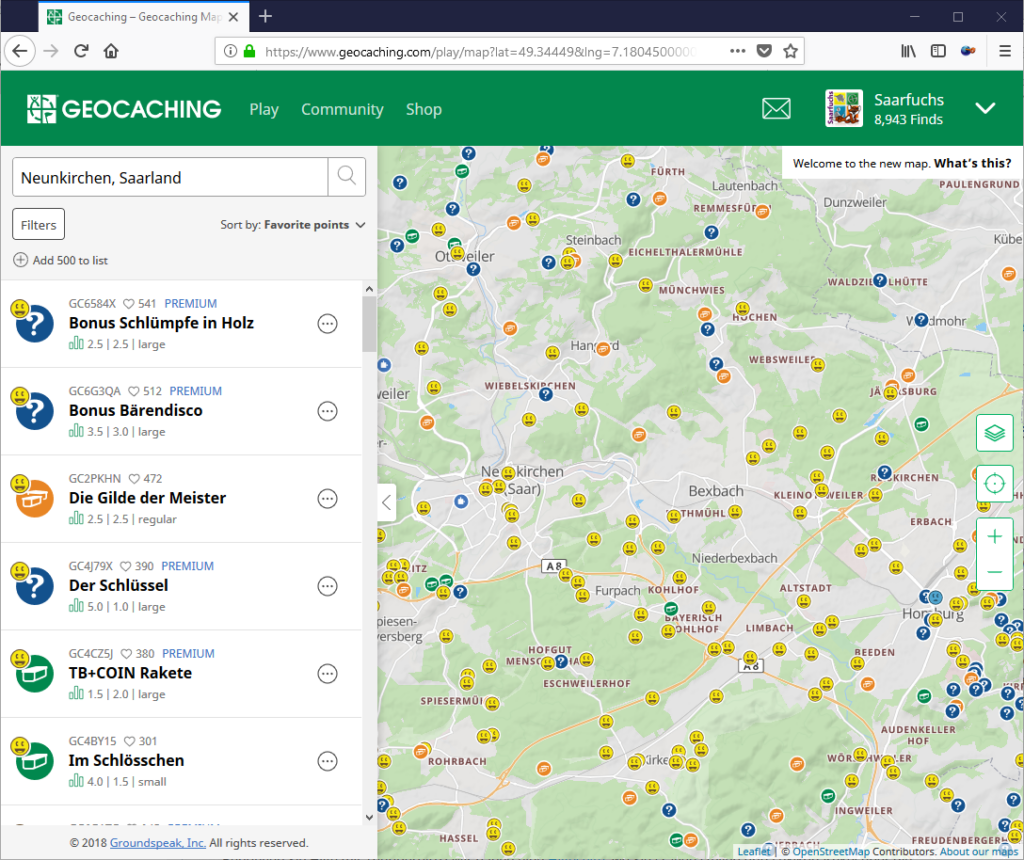The width and height of the screenshot is (1024, 860).
Task: Collapse the cache list sidebar with the chevron
Action: (386, 503)
